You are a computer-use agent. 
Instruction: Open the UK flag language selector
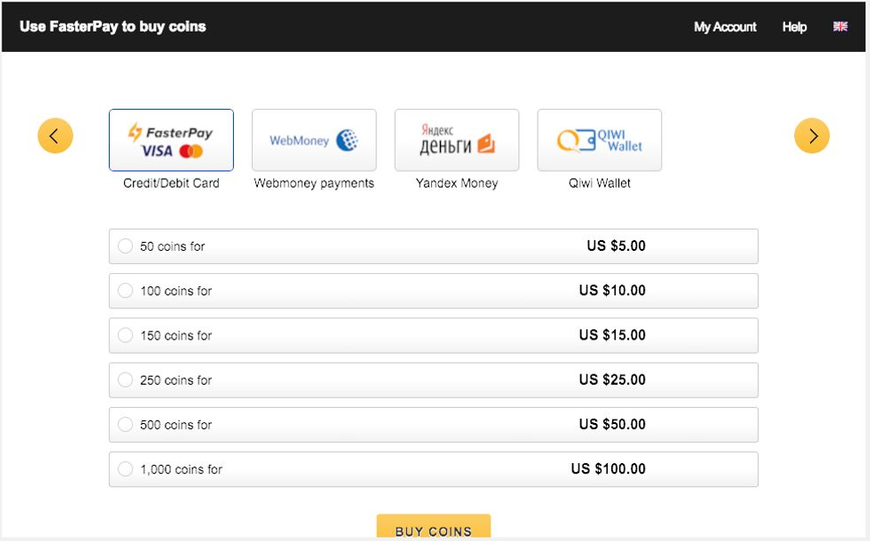pyautogui.click(x=840, y=27)
